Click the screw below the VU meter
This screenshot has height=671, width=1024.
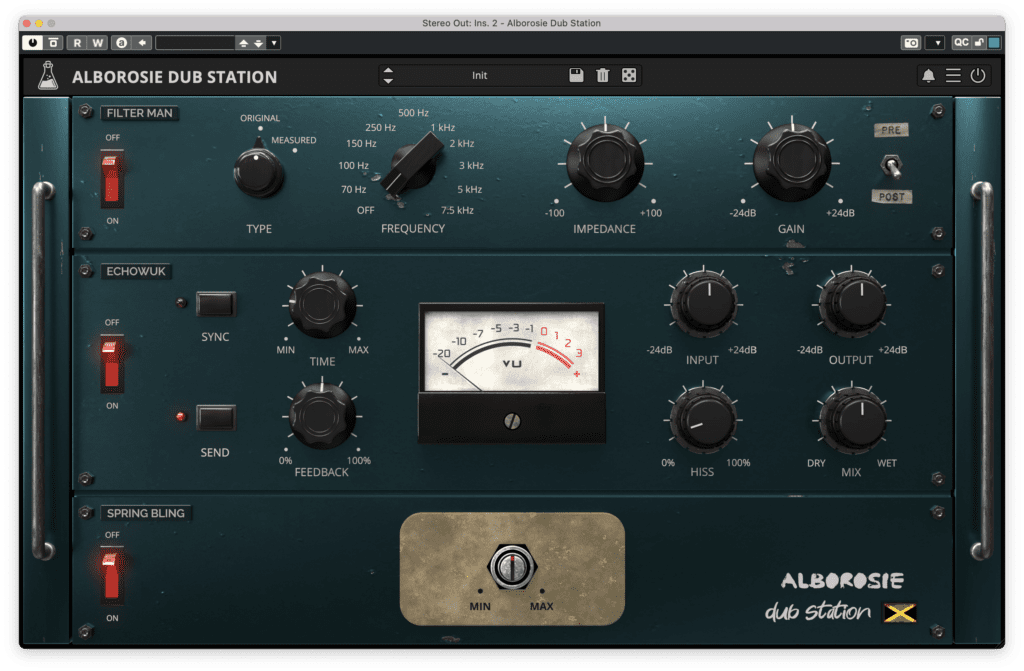pos(512,421)
